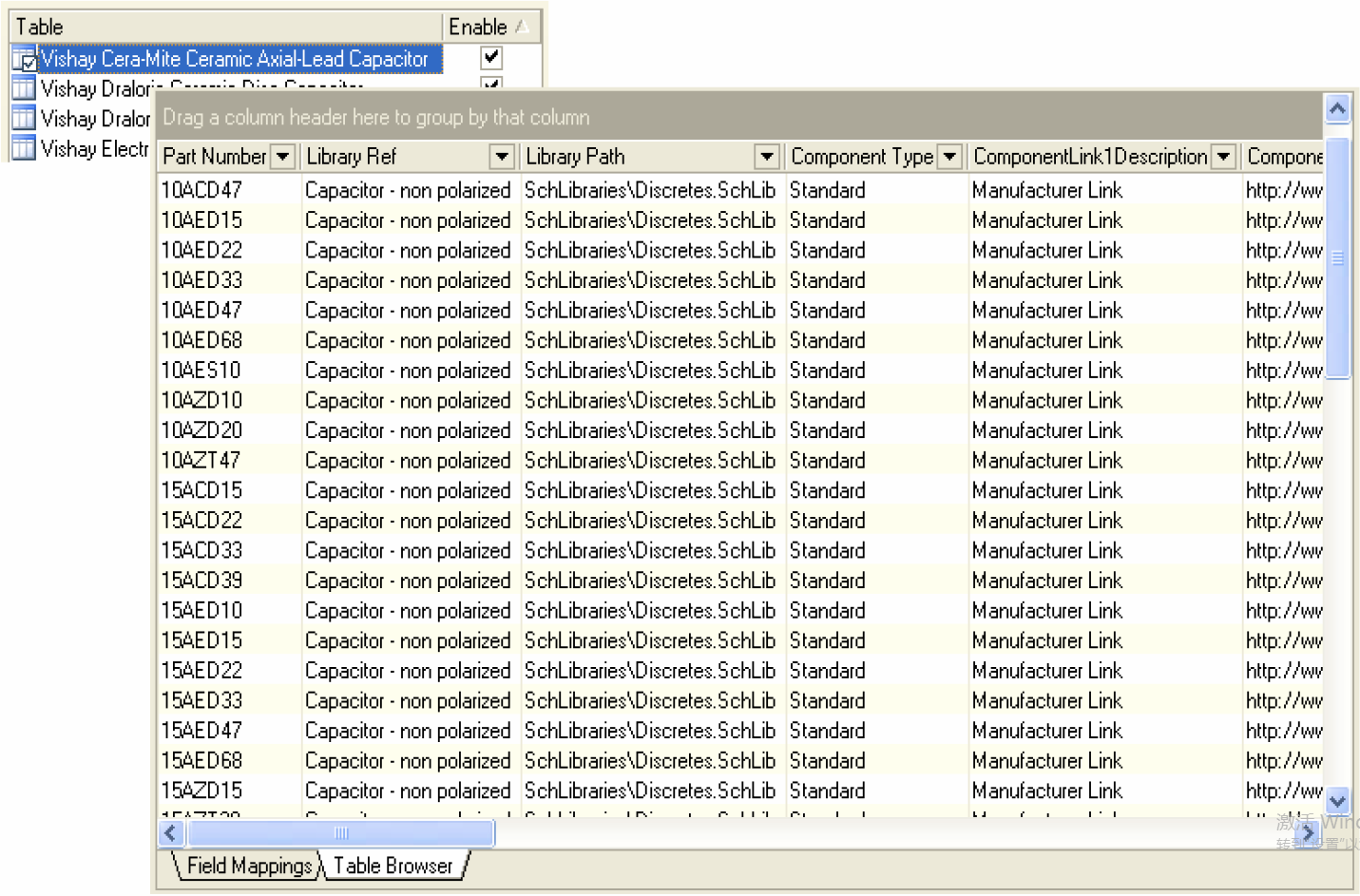The width and height of the screenshot is (1360, 896).
Task: Switch to the Field Mappings tab
Action: point(249,866)
